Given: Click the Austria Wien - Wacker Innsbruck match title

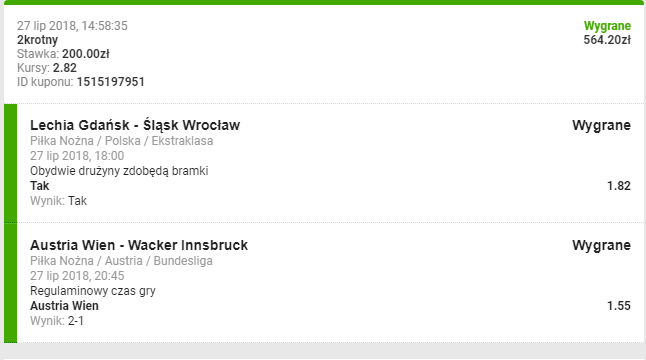Looking at the screenshot, I should coord(139,245).
